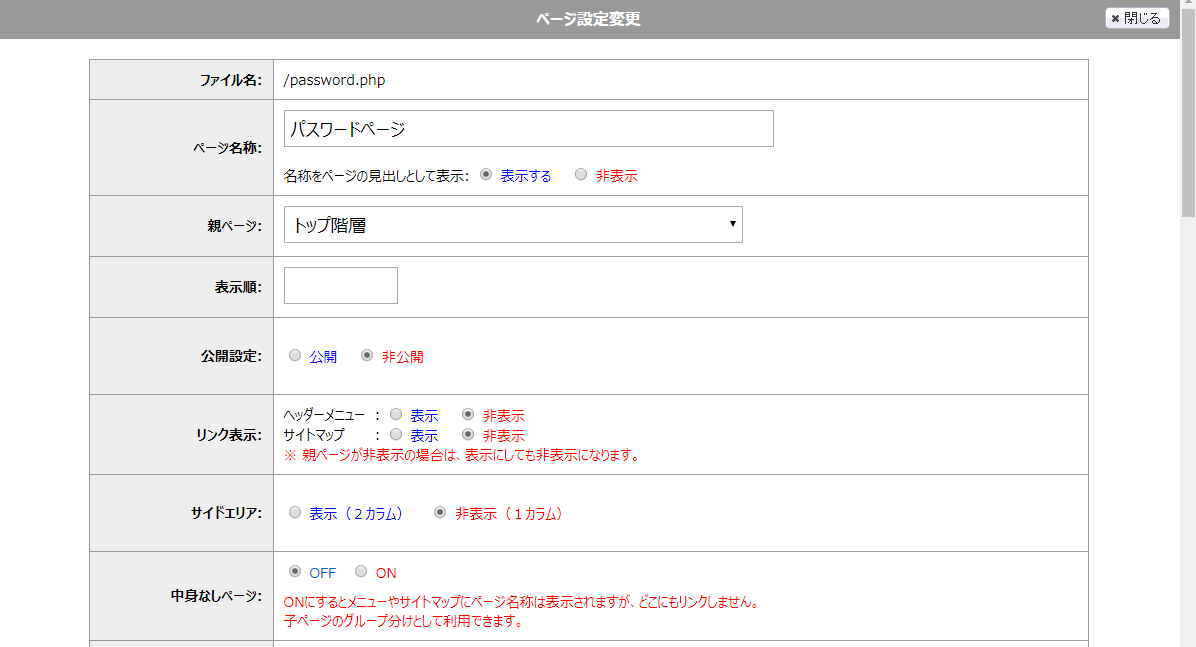Open the 親ページ dropdown menu

pyautogui.click(x=512, y=225)
